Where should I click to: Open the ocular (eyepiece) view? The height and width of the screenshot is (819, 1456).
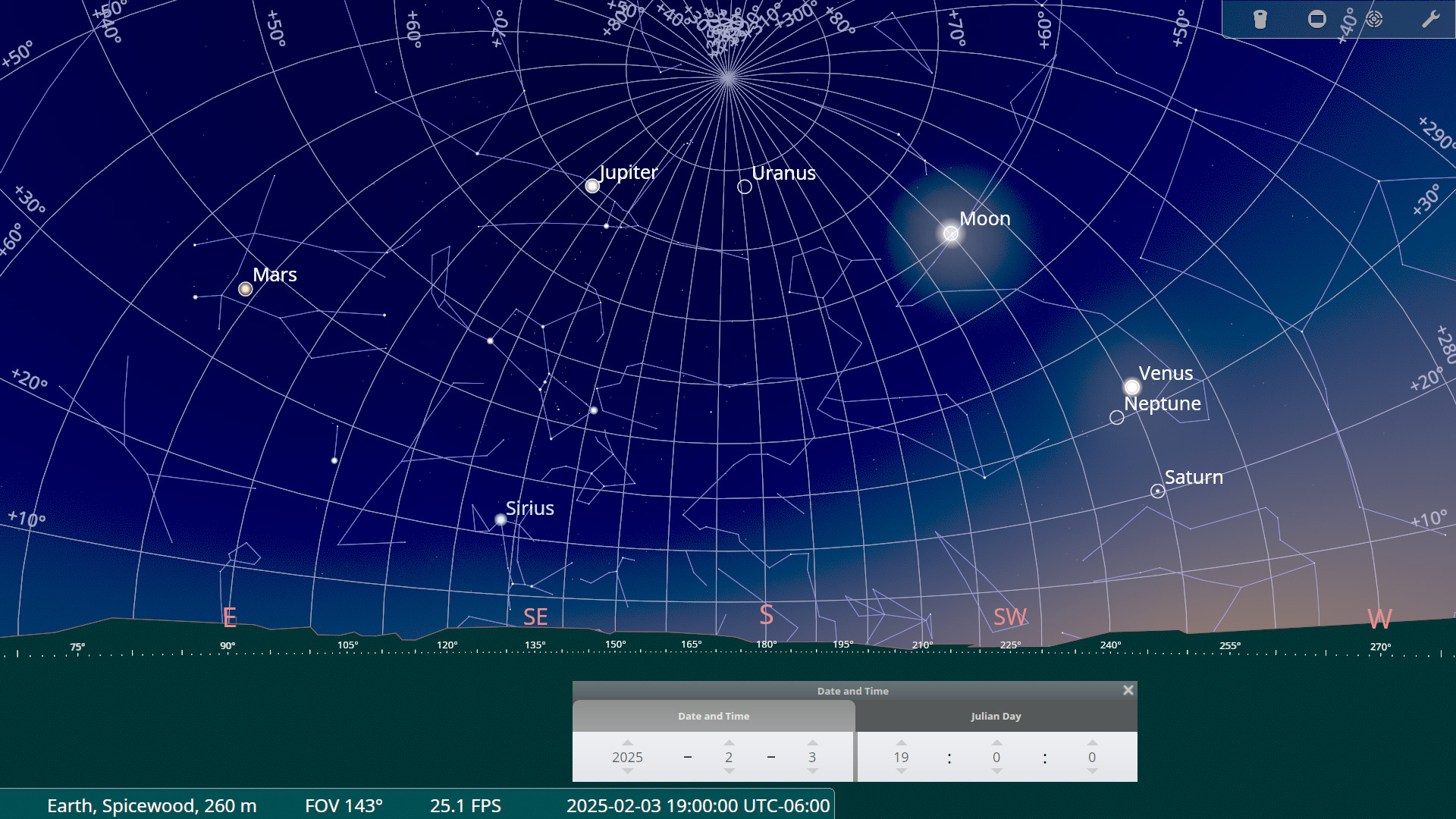1260,19
